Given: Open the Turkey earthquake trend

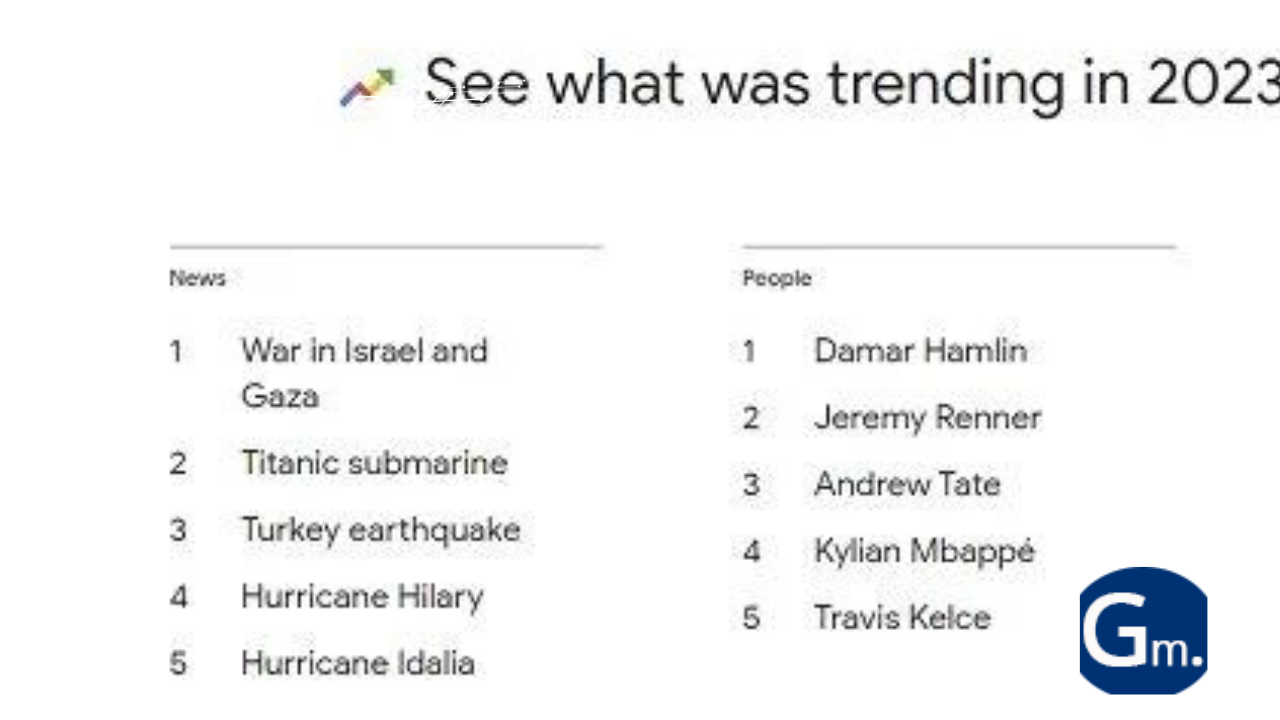Looking at the screenshot, I should (x=380, y=530).
